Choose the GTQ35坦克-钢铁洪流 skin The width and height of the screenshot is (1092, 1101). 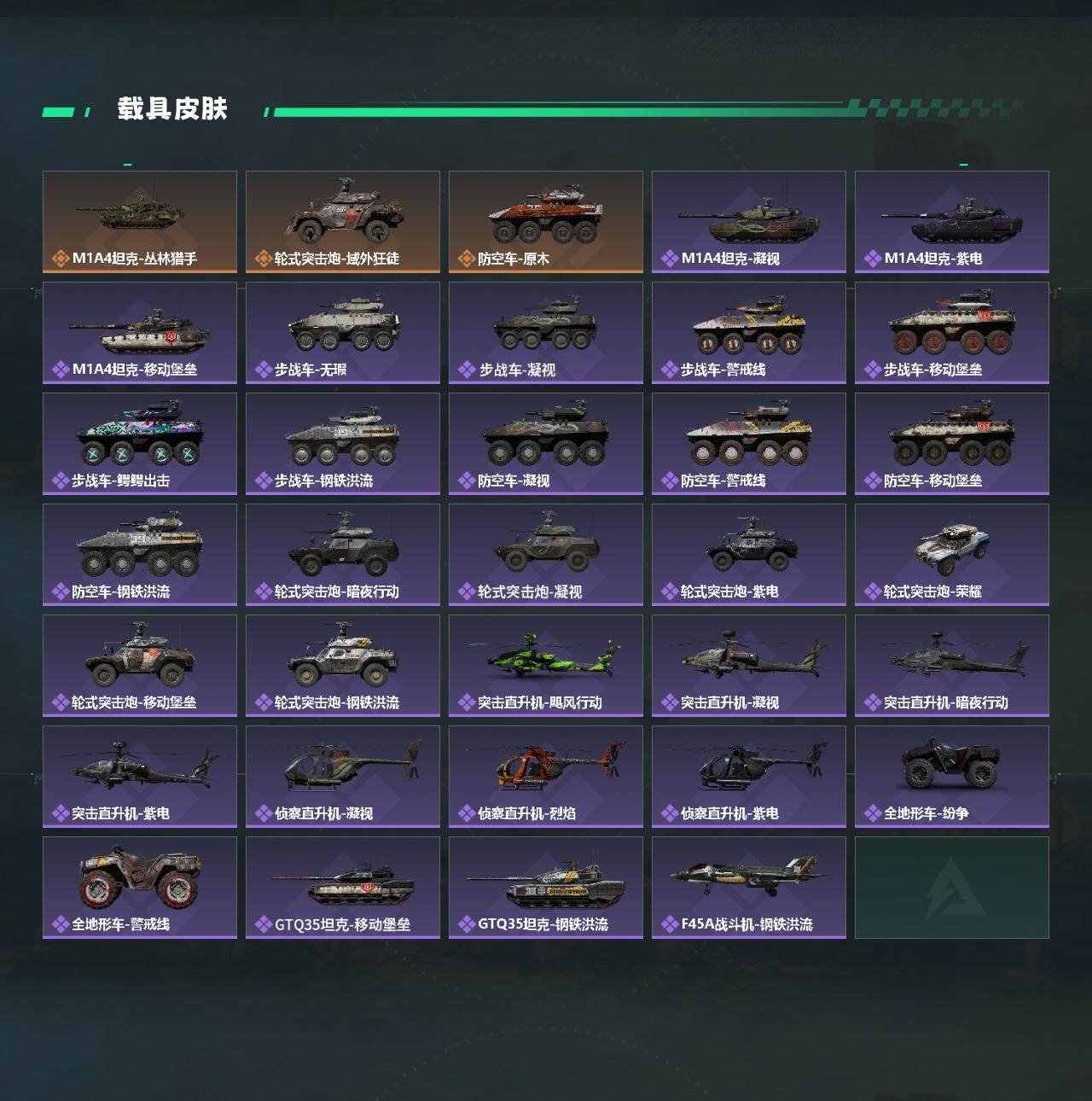546,888
